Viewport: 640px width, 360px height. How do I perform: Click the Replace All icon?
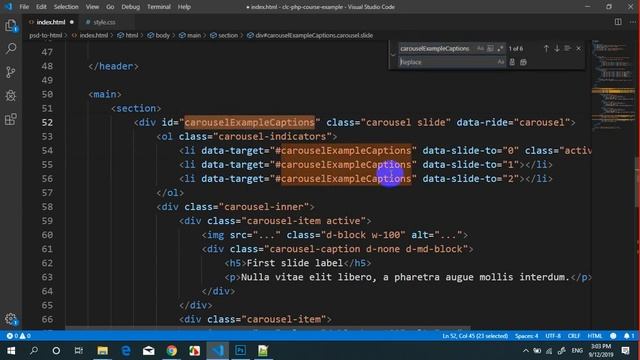tap(523, 62)
